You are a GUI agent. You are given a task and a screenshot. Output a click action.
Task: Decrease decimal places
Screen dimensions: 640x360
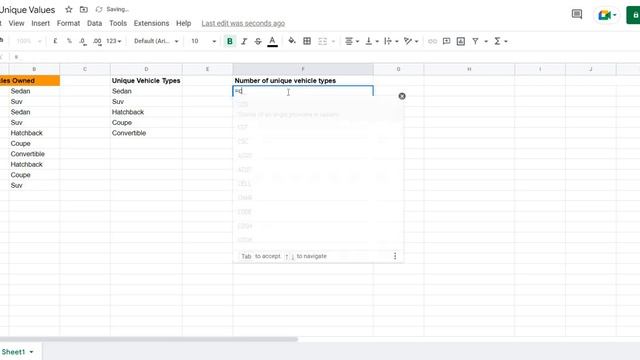pos(83,41)
